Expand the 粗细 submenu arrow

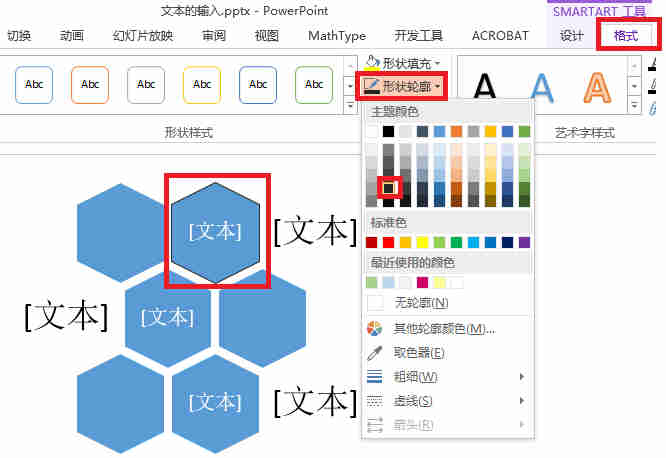pos(522,377)
